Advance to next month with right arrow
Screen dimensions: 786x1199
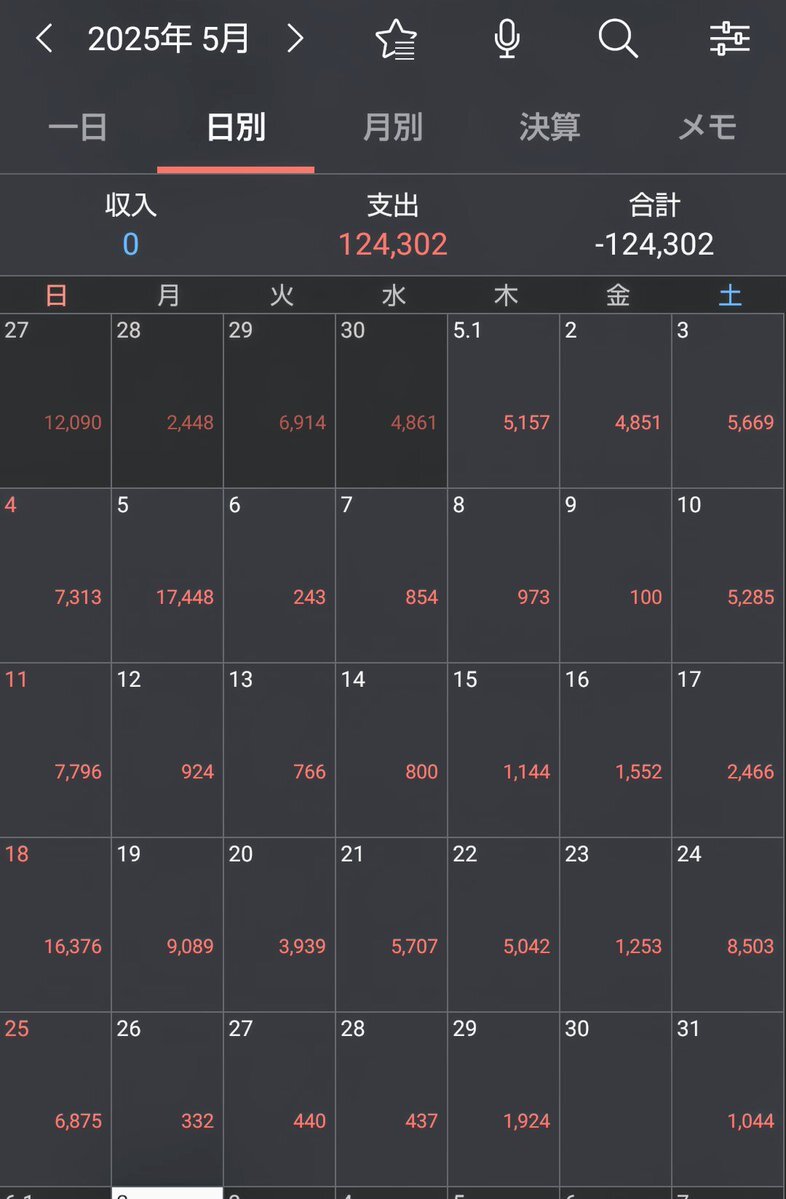click(295, 38)
